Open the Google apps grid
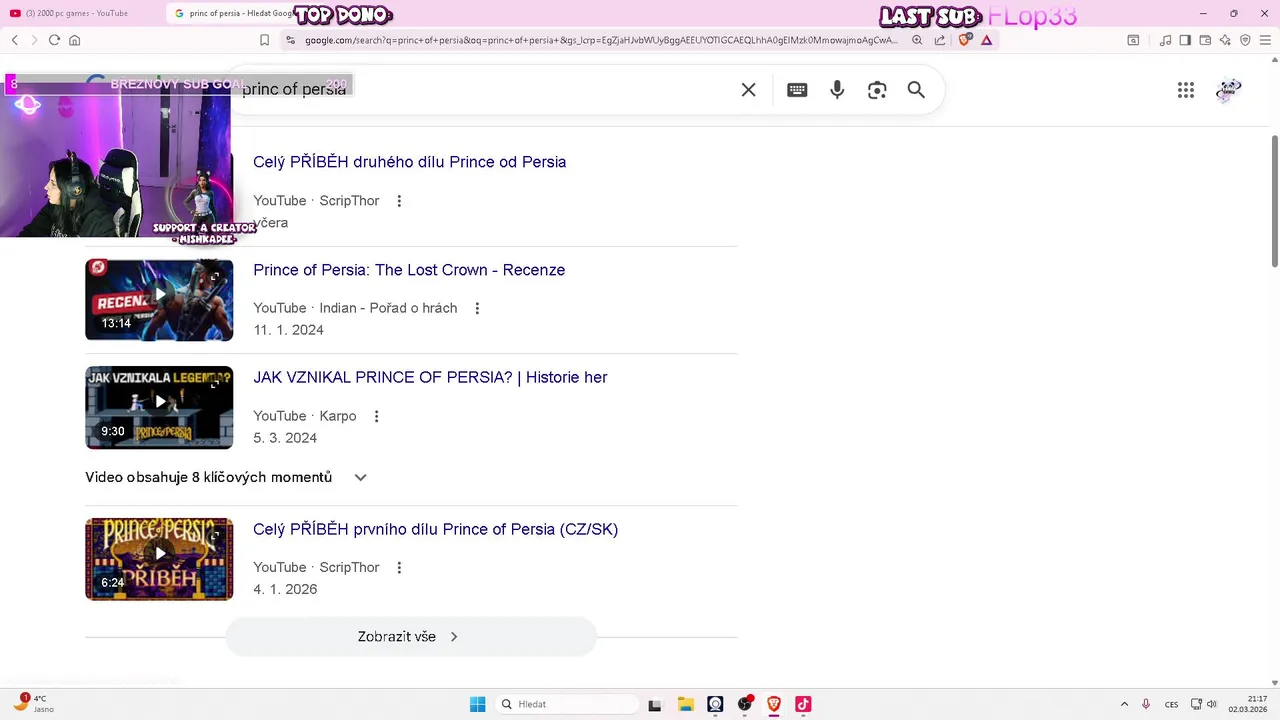This screenshot has width=1280, height=720. (x=1186, y=90)
